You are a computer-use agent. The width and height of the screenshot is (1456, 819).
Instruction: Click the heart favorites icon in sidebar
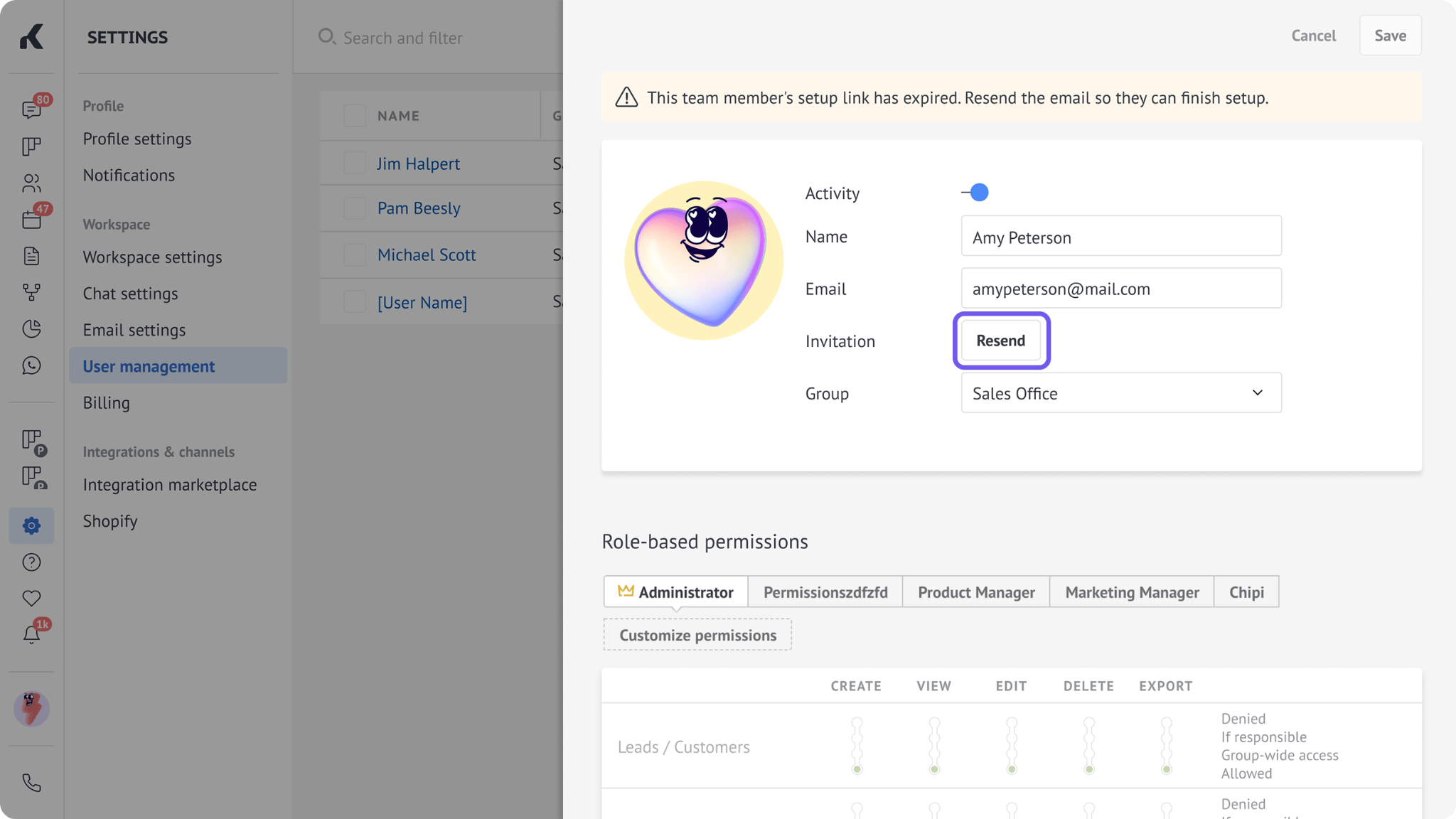pos(31,599)
